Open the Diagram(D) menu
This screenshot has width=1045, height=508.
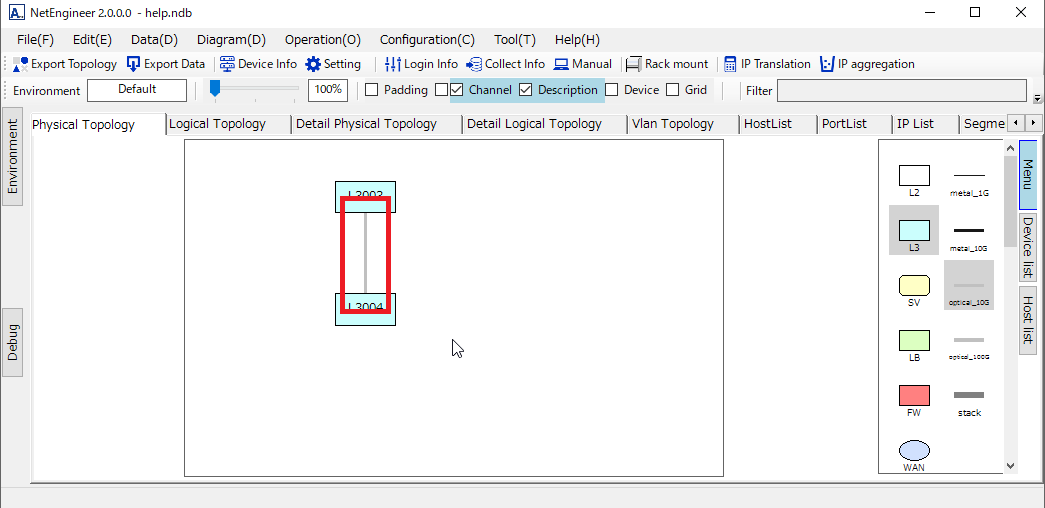[231, 40]
